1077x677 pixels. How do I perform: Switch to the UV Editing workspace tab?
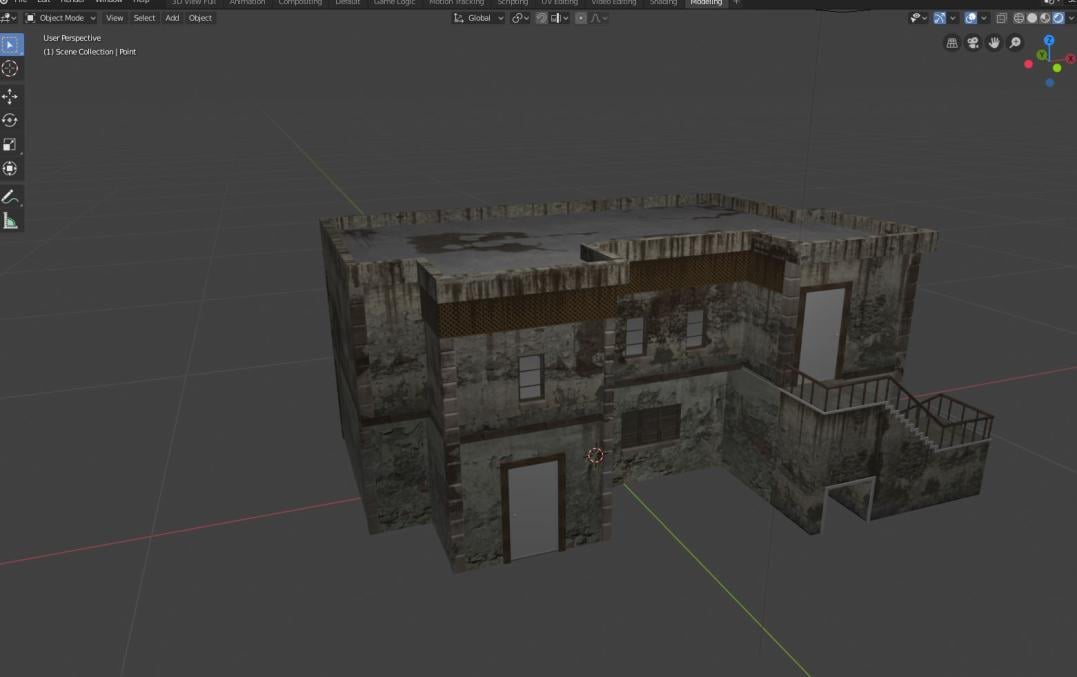coord(559,3)
